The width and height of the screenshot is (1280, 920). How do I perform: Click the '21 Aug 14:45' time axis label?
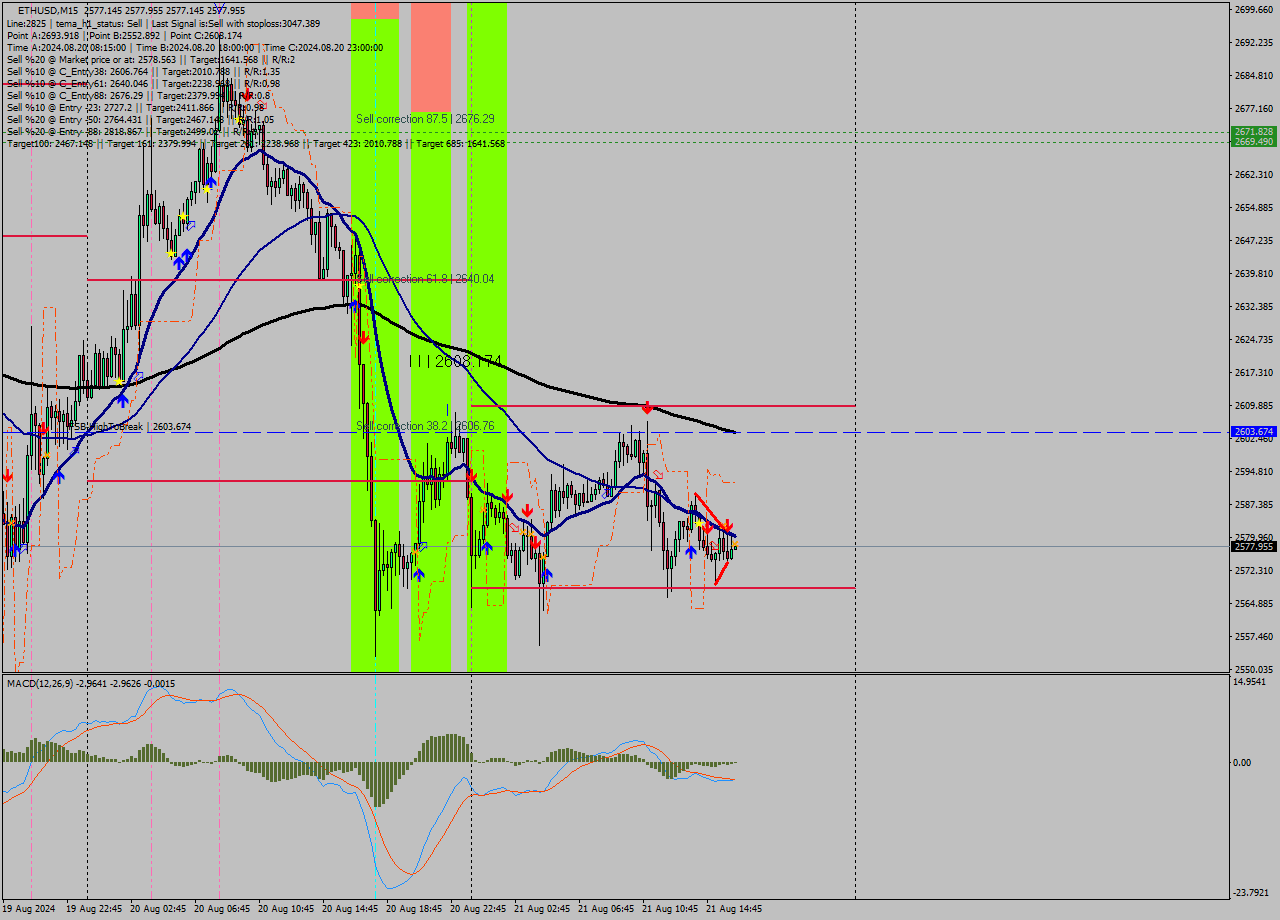(734, 909)
